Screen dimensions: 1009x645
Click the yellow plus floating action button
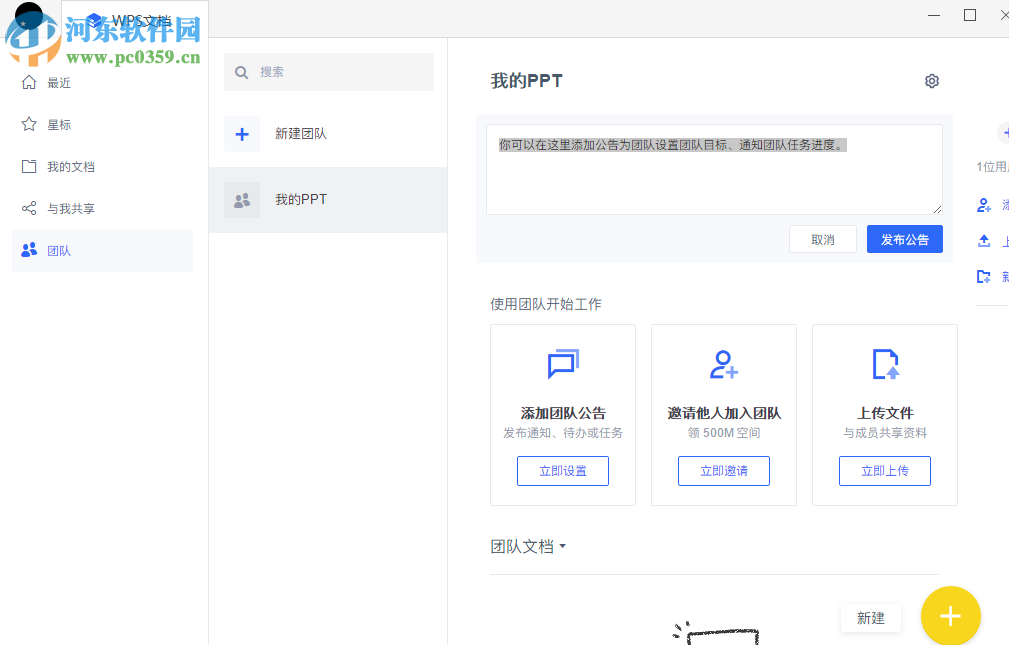click(x=950, y=615)
